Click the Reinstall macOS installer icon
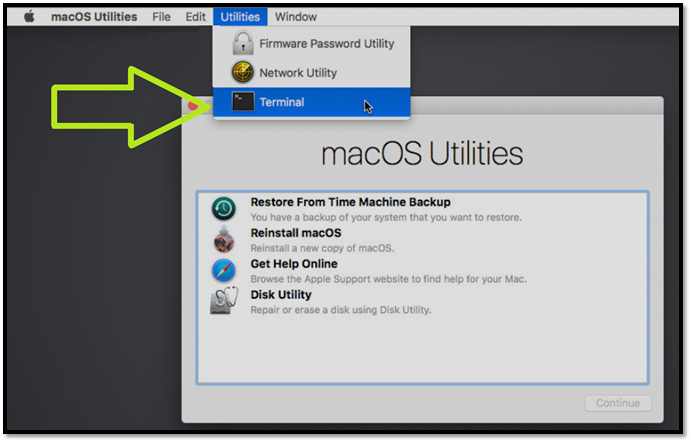Image resolution: width=692 pixels, height=443 pixels. [224, 239]
